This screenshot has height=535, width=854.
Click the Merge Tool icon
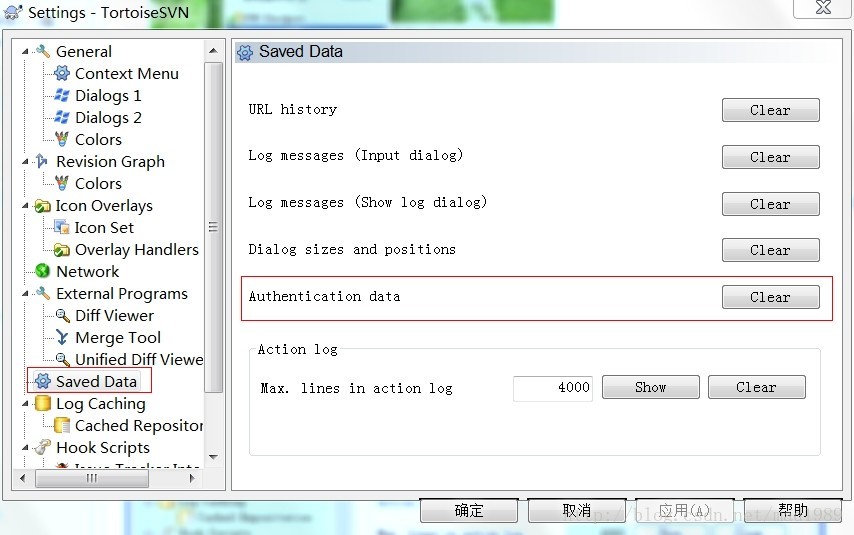62,338
